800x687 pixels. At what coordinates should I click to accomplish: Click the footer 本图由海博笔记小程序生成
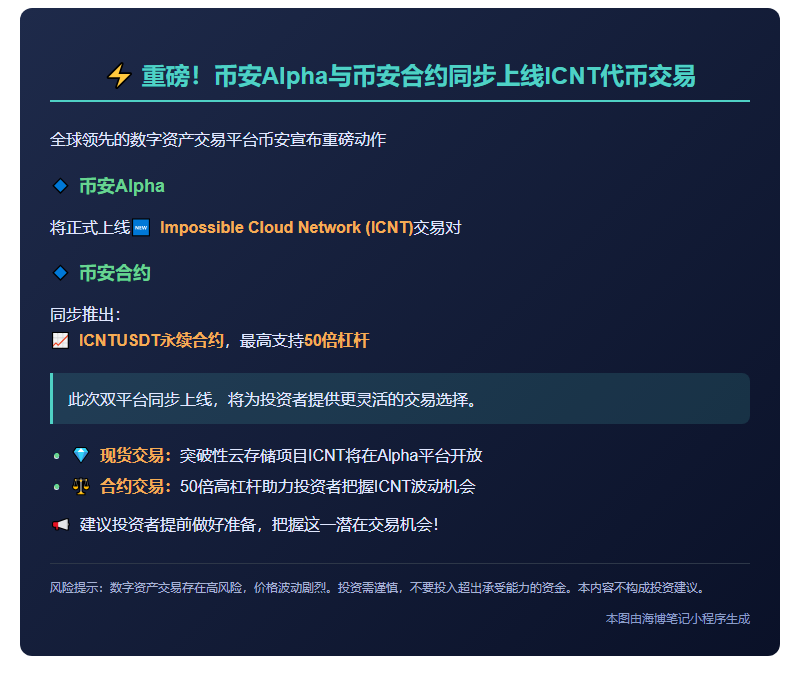point(678,619)
